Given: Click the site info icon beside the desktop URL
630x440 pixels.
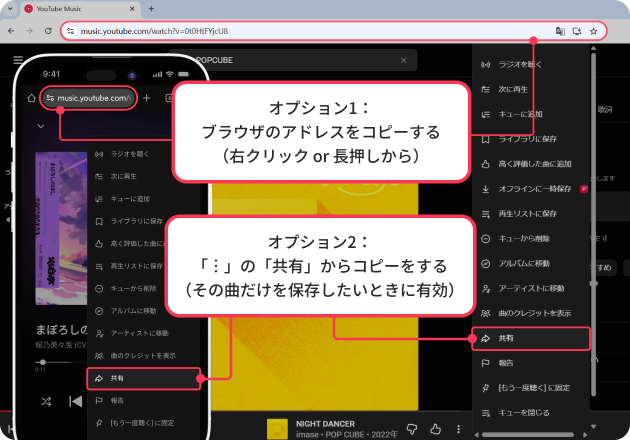Looking at the screenshot, I should pos(69,31).
